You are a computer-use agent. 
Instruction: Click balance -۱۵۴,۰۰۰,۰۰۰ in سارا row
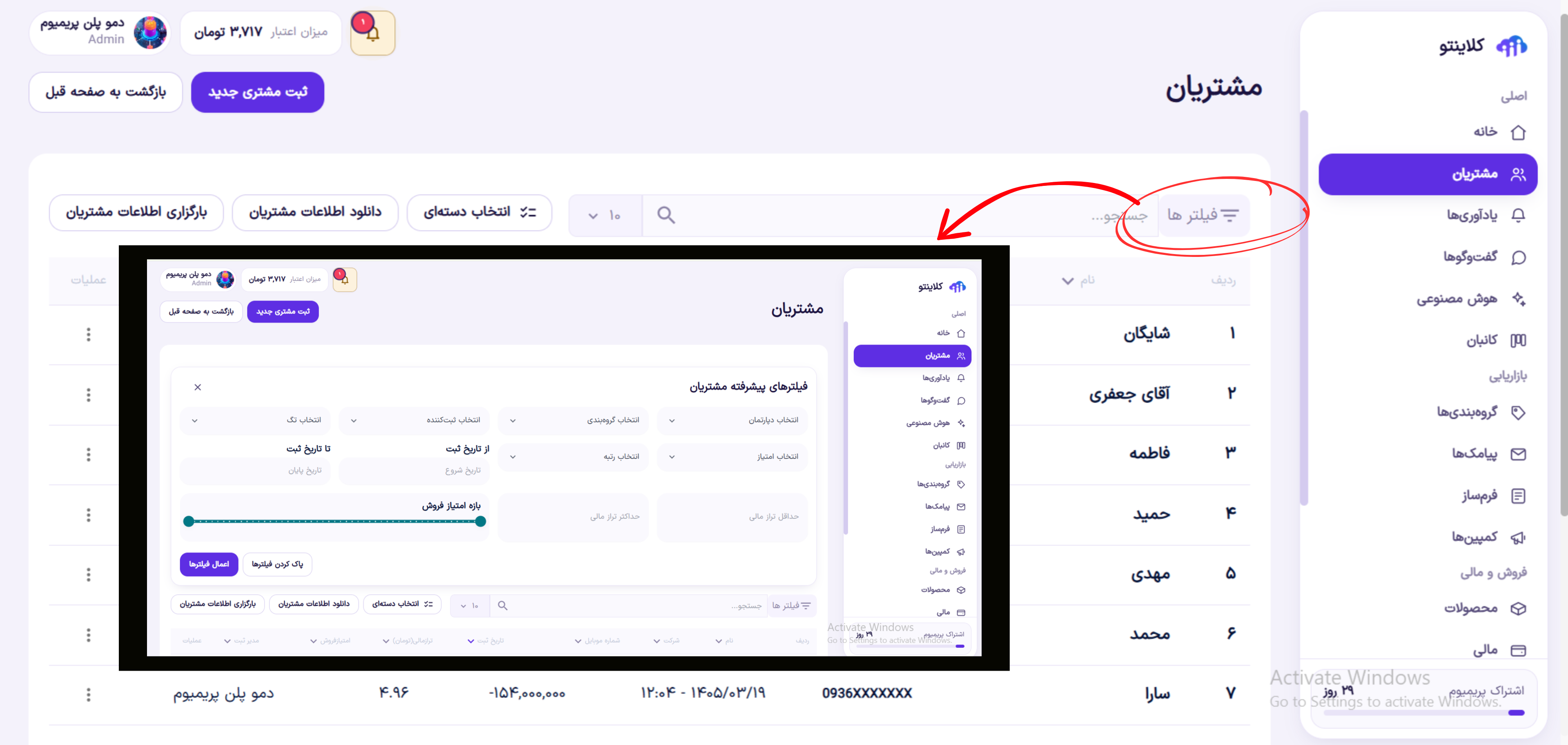coord(527,693)
